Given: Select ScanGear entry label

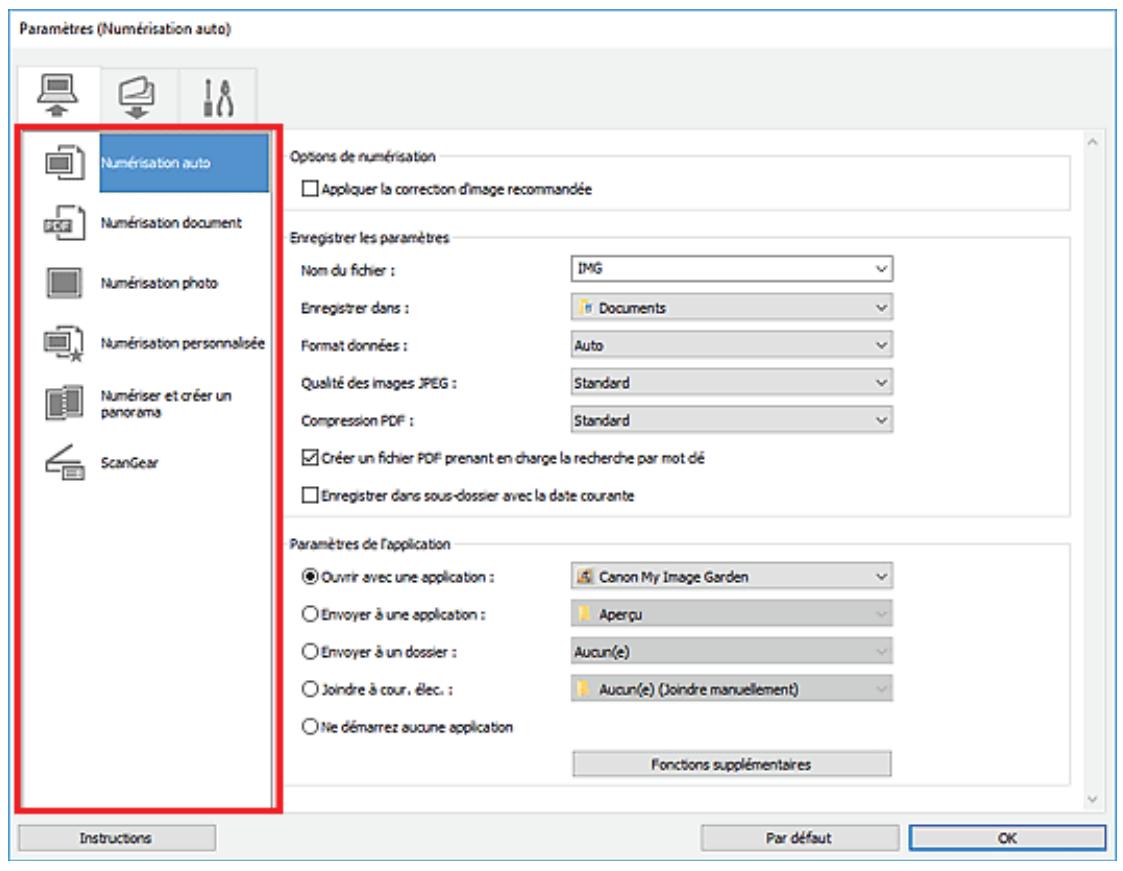Looking at the screenshot, I should 130,463.
